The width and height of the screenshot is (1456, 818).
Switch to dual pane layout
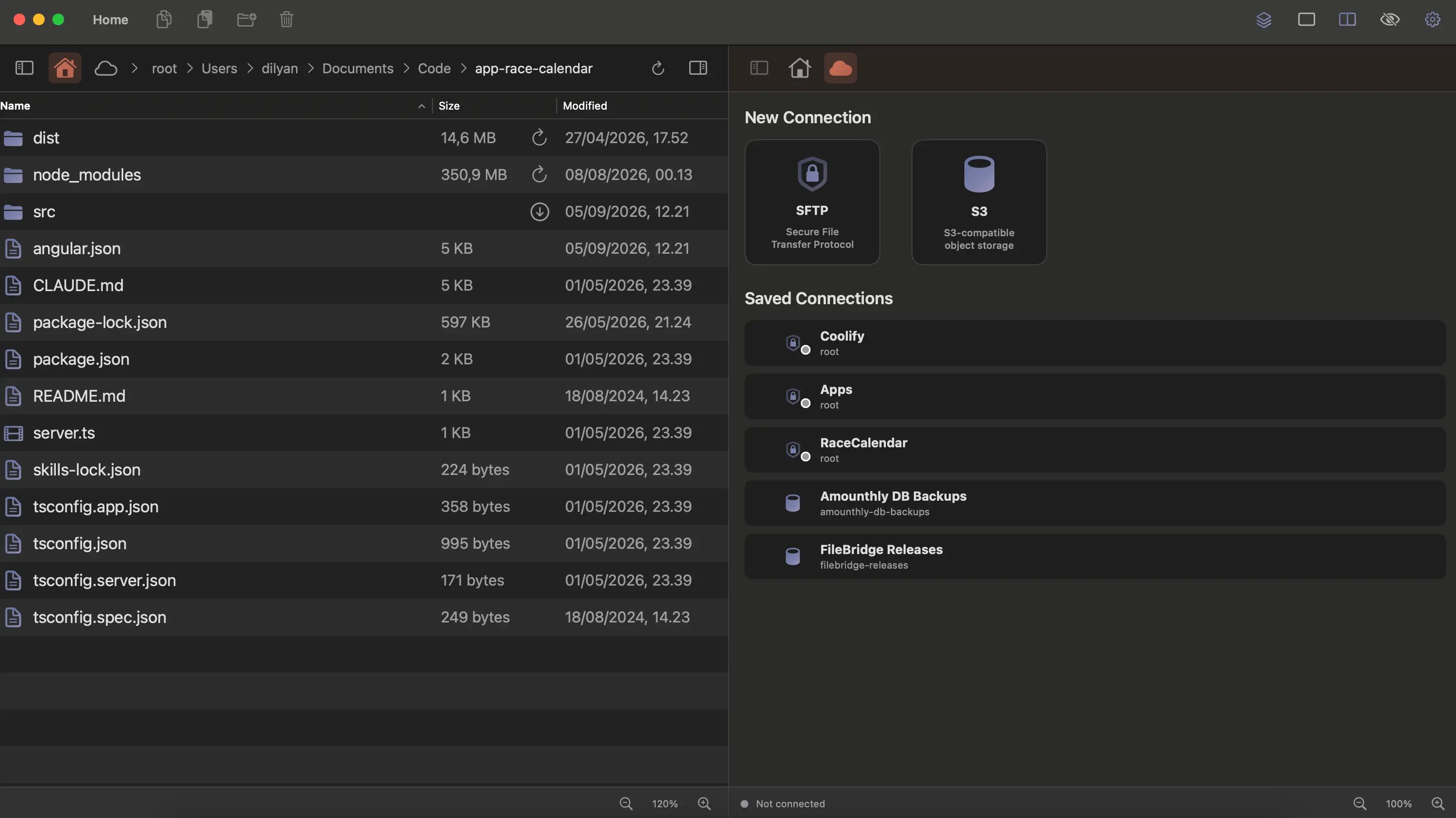(x=1347, y=20)
